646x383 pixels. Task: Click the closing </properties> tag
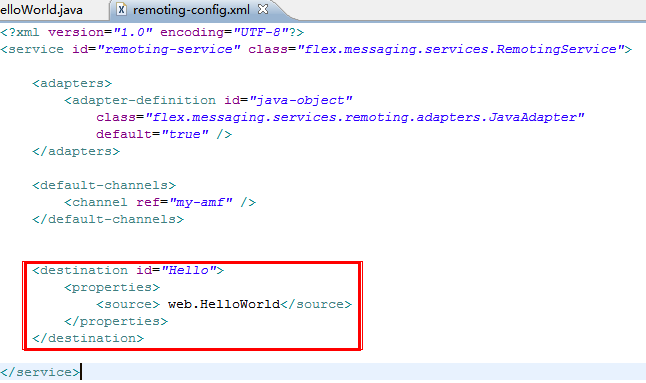116,321
